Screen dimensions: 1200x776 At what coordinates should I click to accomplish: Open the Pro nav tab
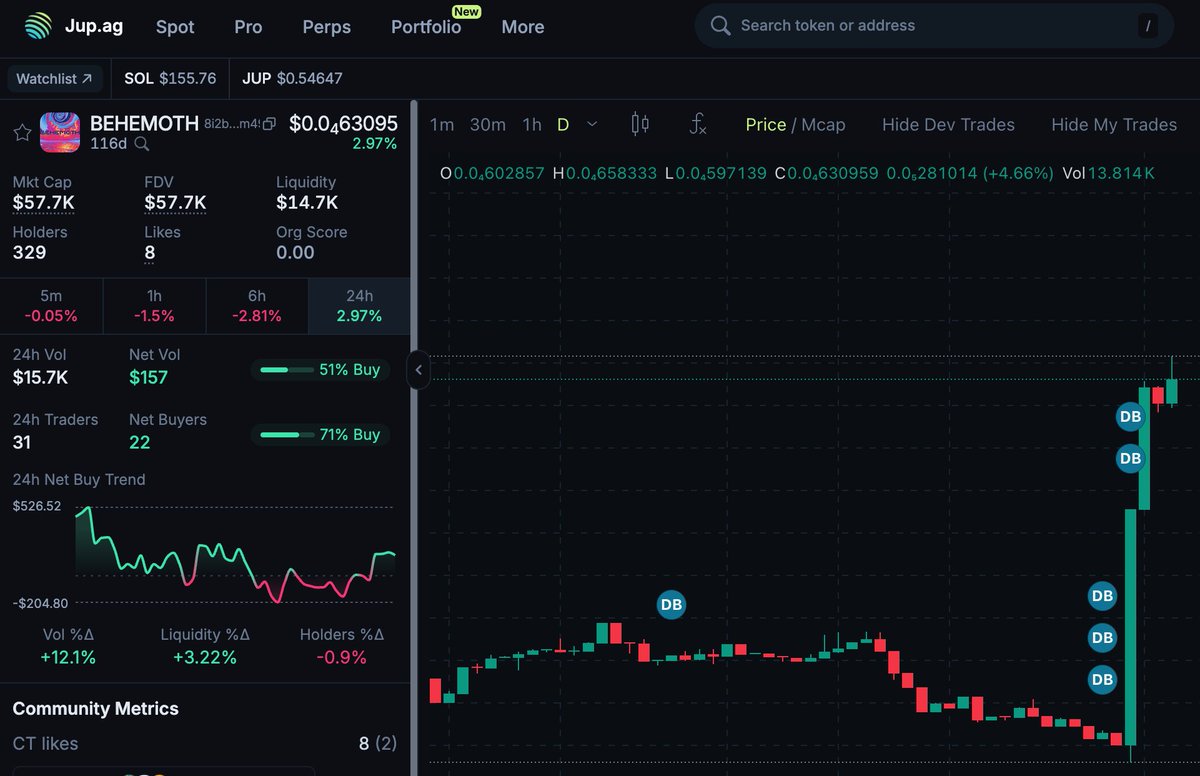[248, 27]
